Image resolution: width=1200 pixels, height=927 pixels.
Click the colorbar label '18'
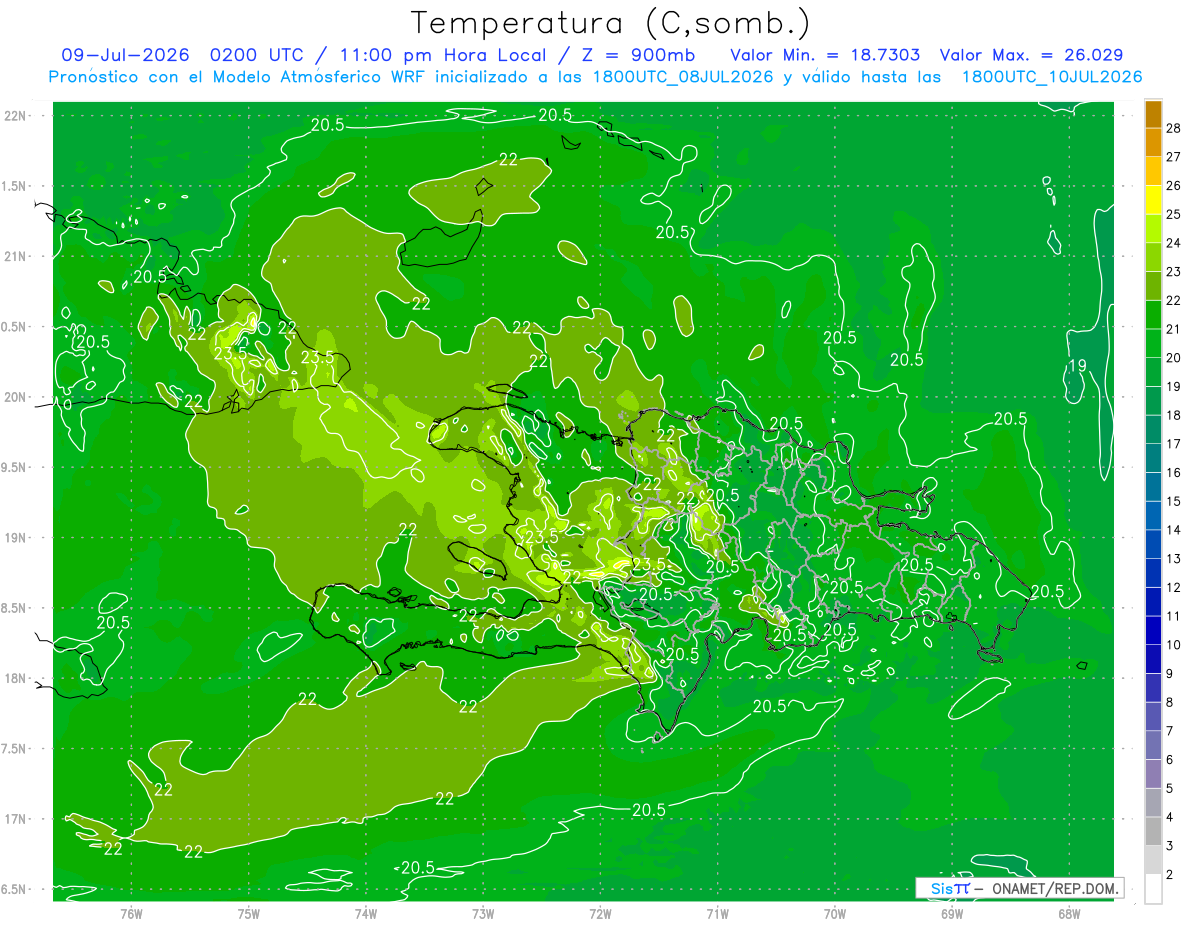[x=1174, y=415]
